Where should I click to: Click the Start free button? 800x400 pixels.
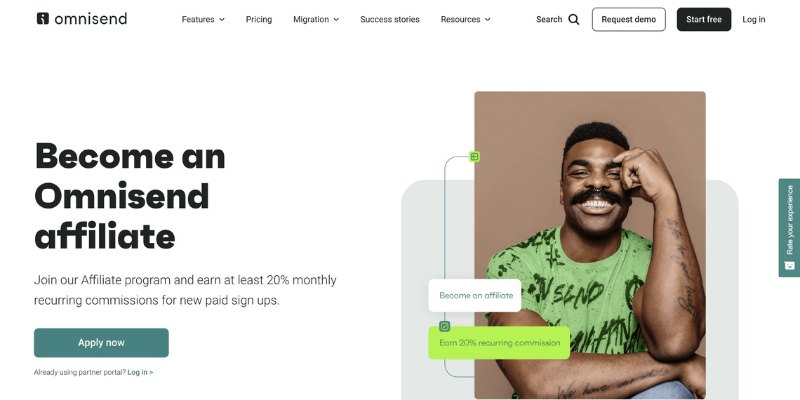click(704, 19)
